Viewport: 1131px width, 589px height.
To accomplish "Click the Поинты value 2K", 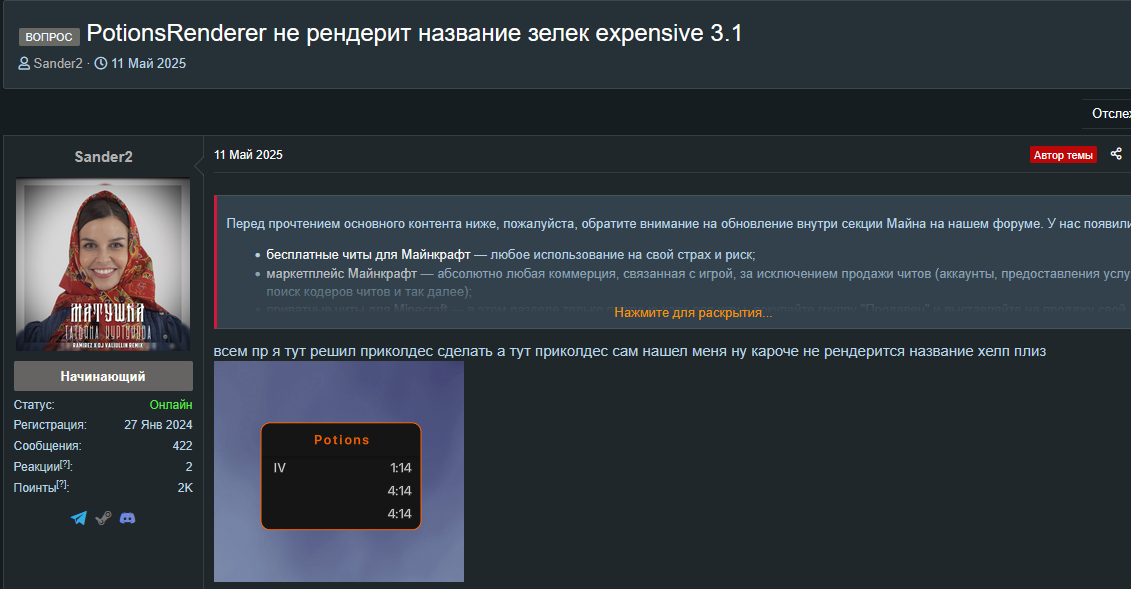I will [185, 487].
